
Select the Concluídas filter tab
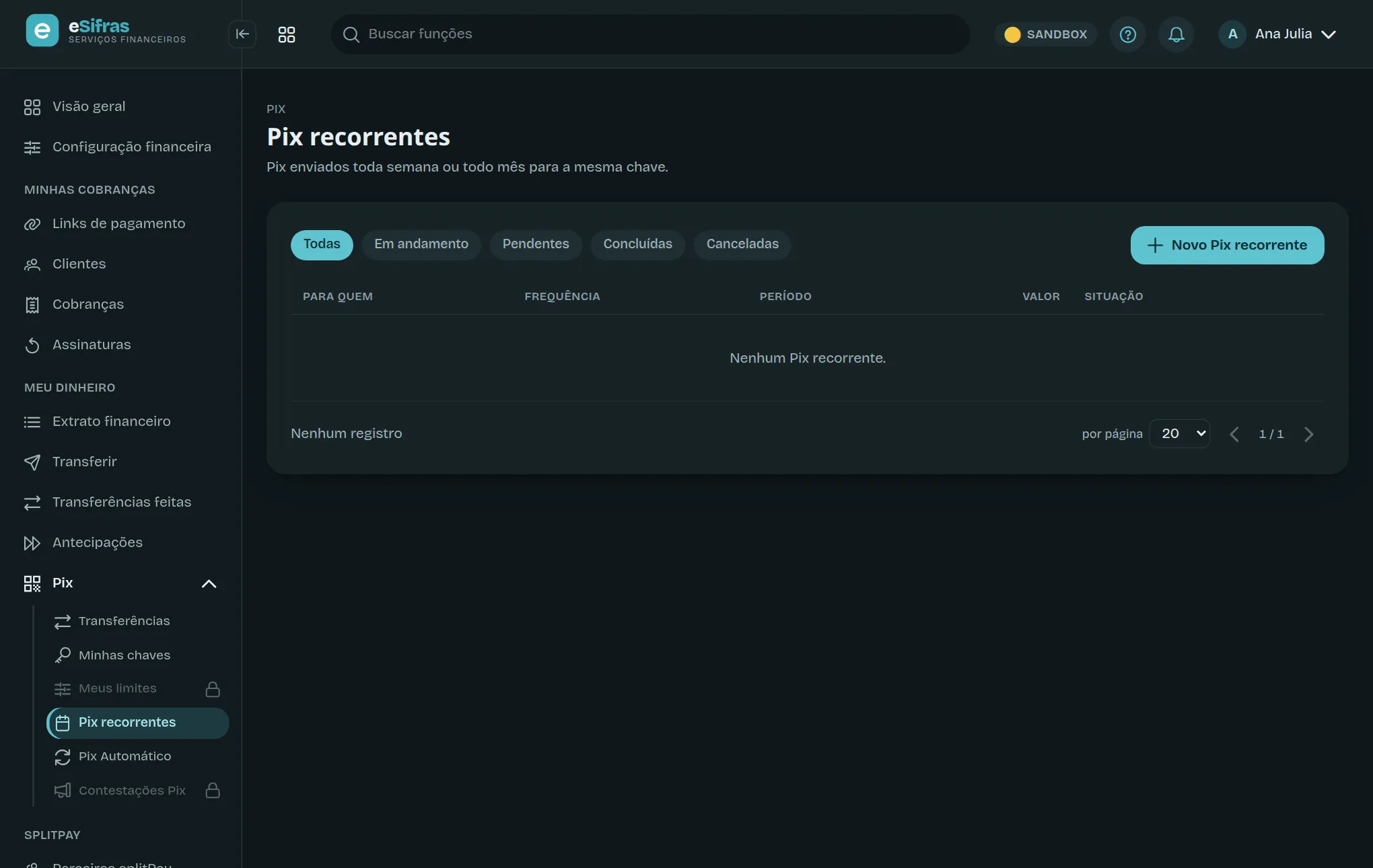638,245
